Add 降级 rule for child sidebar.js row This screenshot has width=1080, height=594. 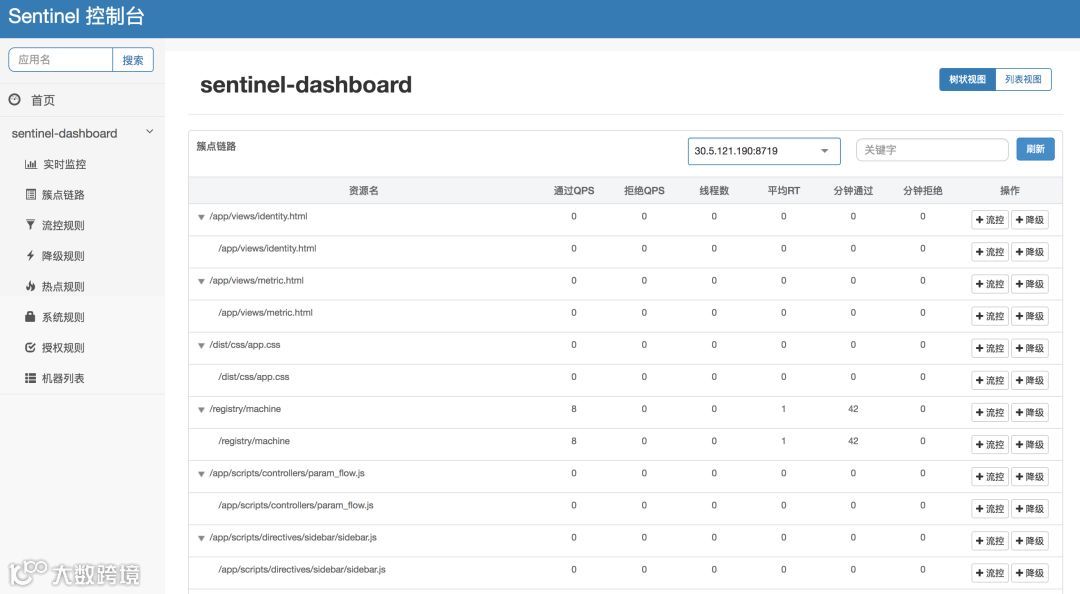tap(1030, 573)
